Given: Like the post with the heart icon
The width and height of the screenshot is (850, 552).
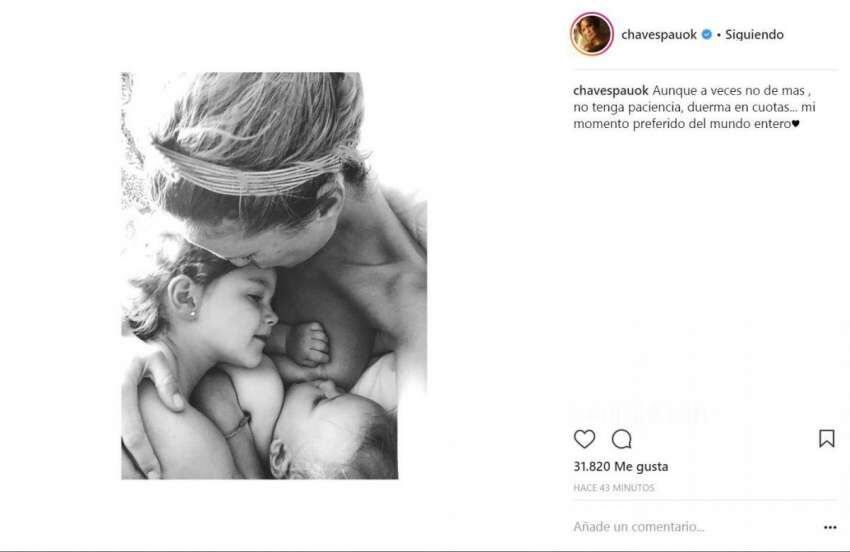Looking at the screenshot, I should click(584, 439).
